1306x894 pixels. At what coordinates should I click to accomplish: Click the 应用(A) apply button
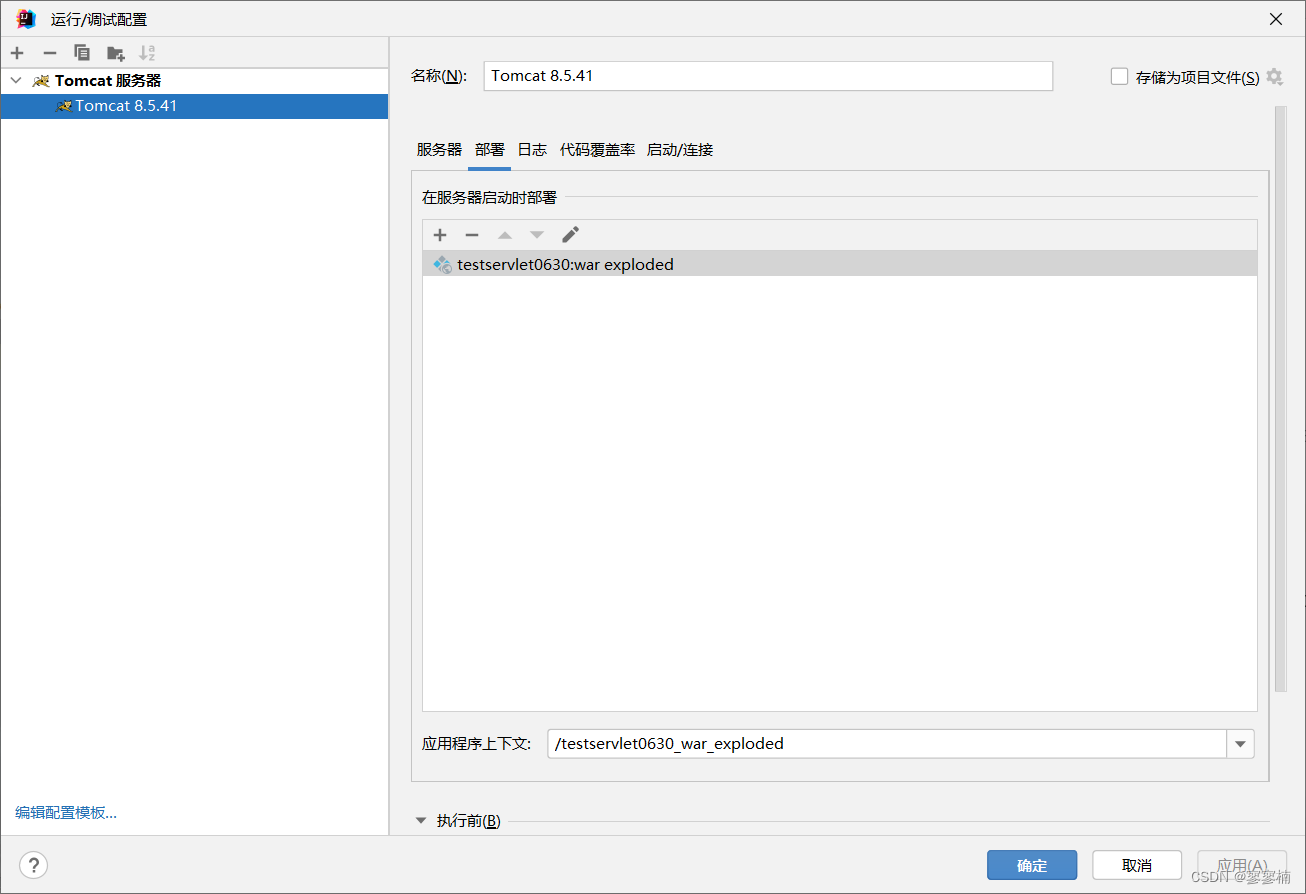click(1242, 865)
